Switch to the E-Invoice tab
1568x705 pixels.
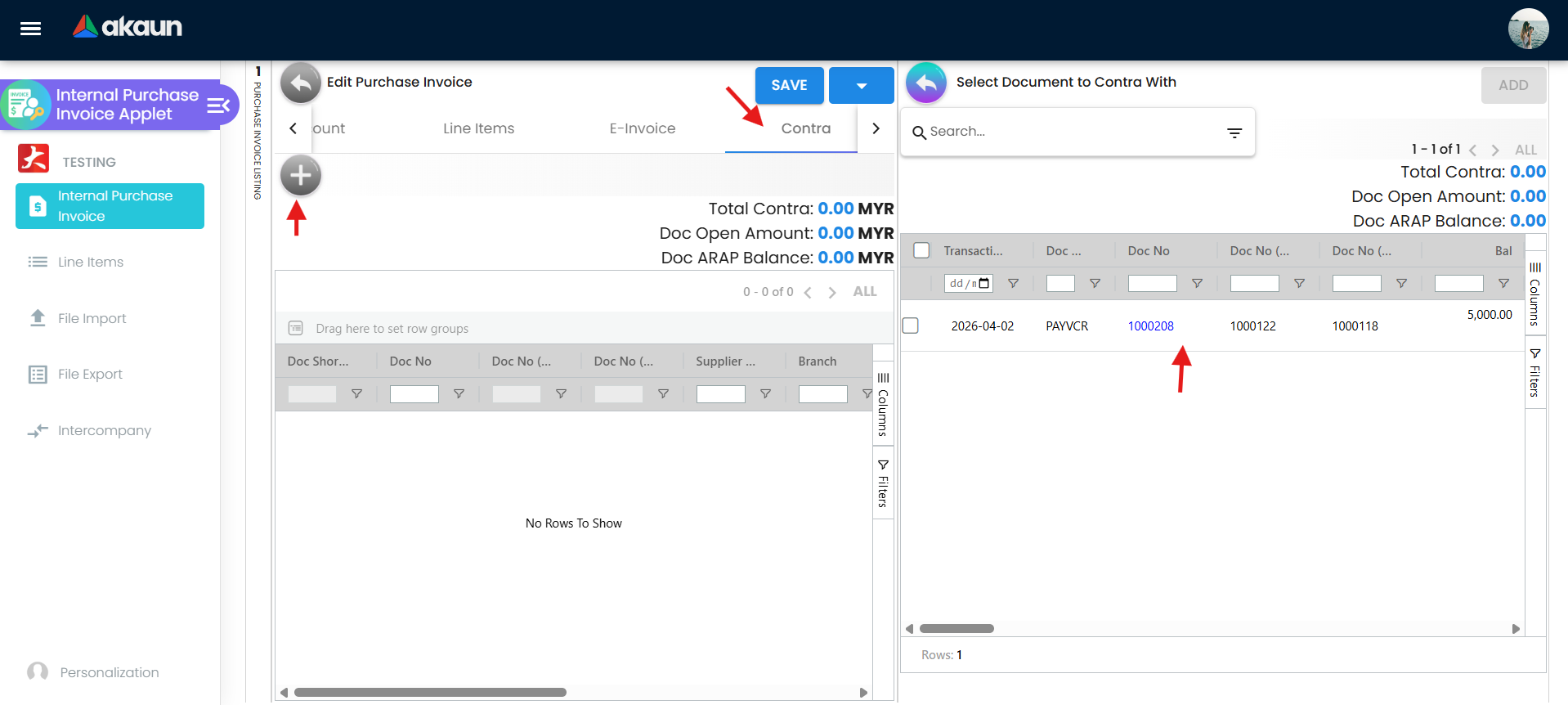(x=643, y=128)
